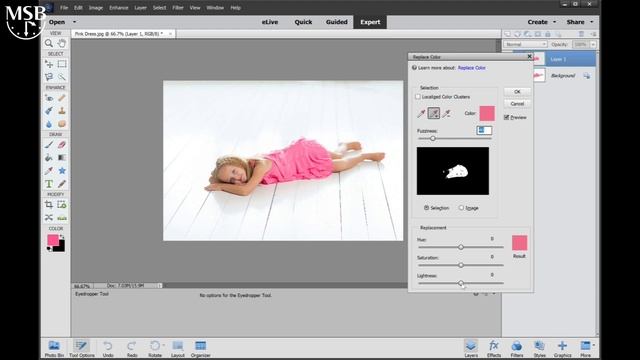Viewport: 640px width, 360px height.
Task: Select the Hand tool
Action: click(x=62, y=43)
